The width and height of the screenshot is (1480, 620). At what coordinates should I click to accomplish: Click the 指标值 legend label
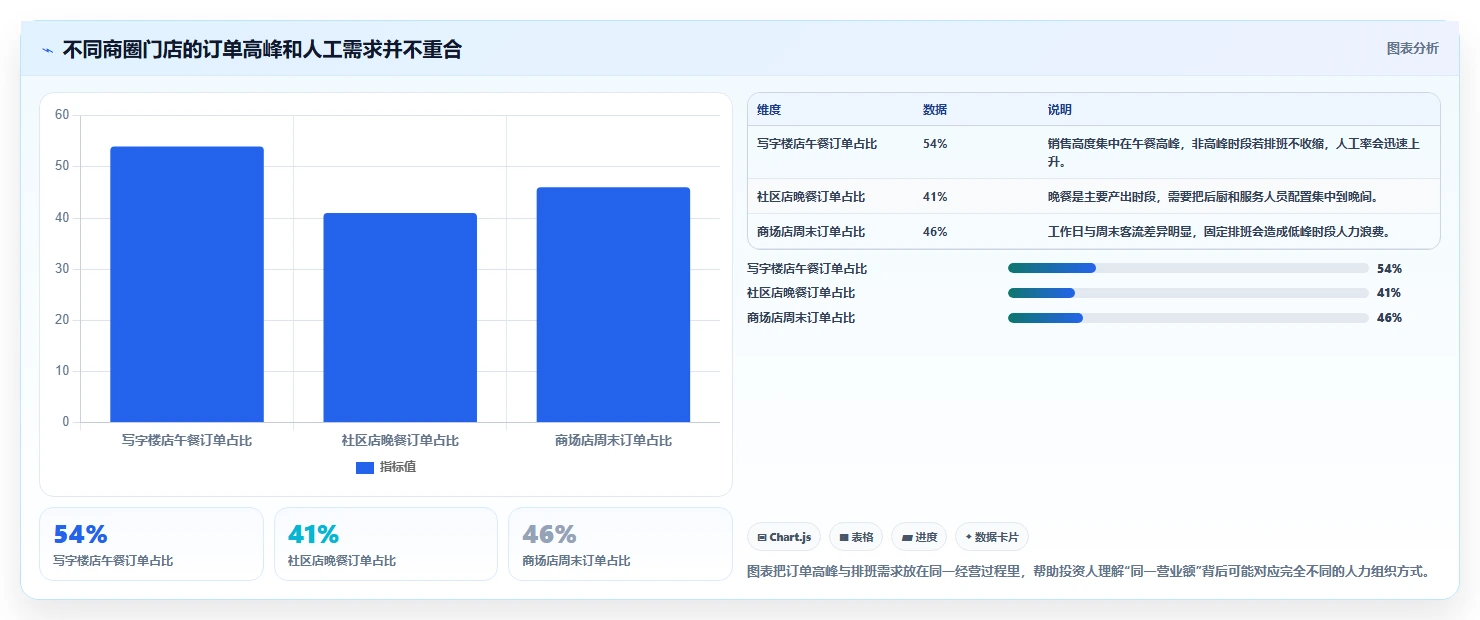pos(398,467)
